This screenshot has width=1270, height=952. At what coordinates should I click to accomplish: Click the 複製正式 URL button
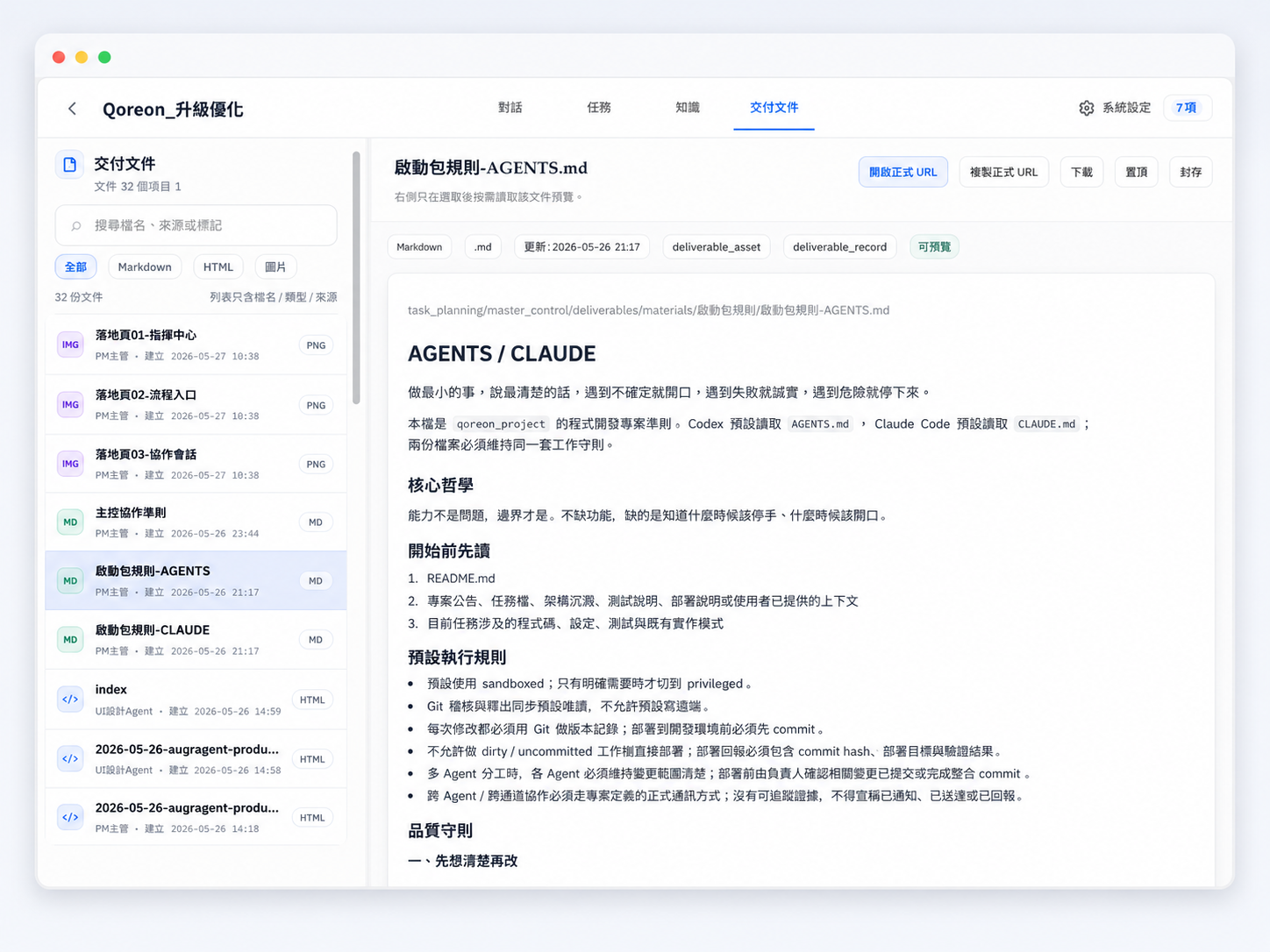(1003, 172)
